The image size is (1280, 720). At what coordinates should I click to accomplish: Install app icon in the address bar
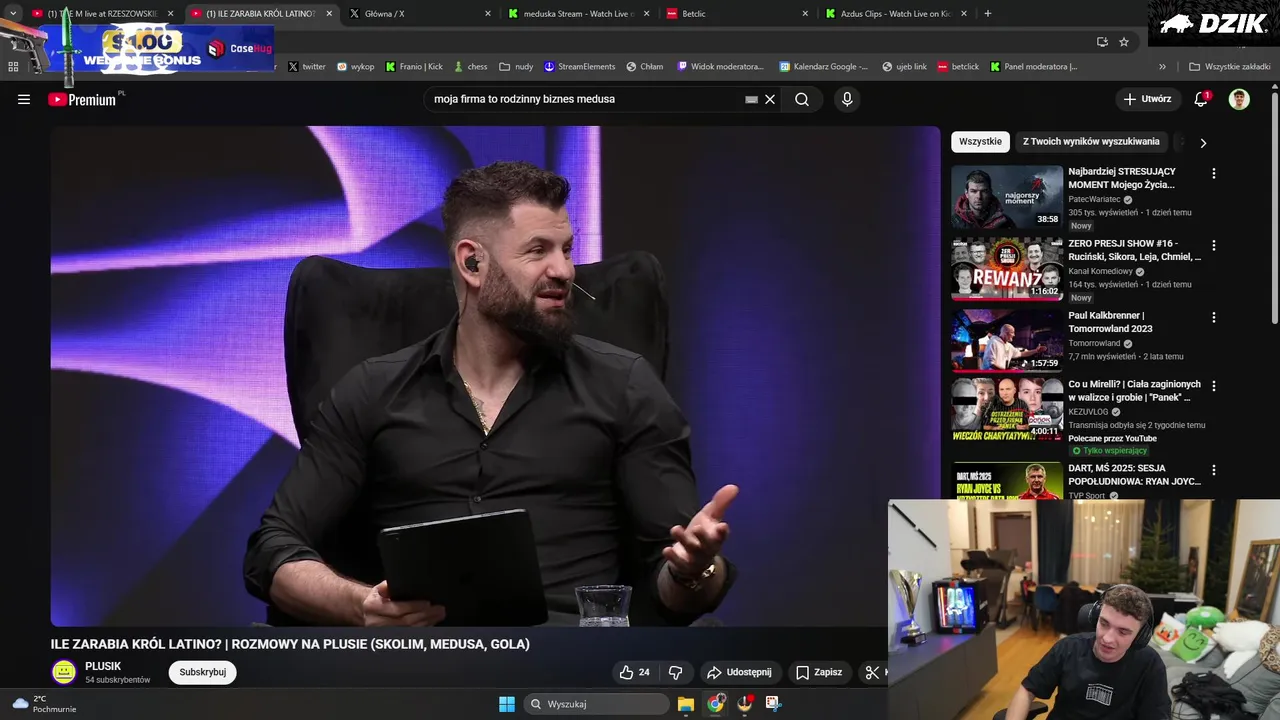pyautogui.click(x=1102, y=42)
